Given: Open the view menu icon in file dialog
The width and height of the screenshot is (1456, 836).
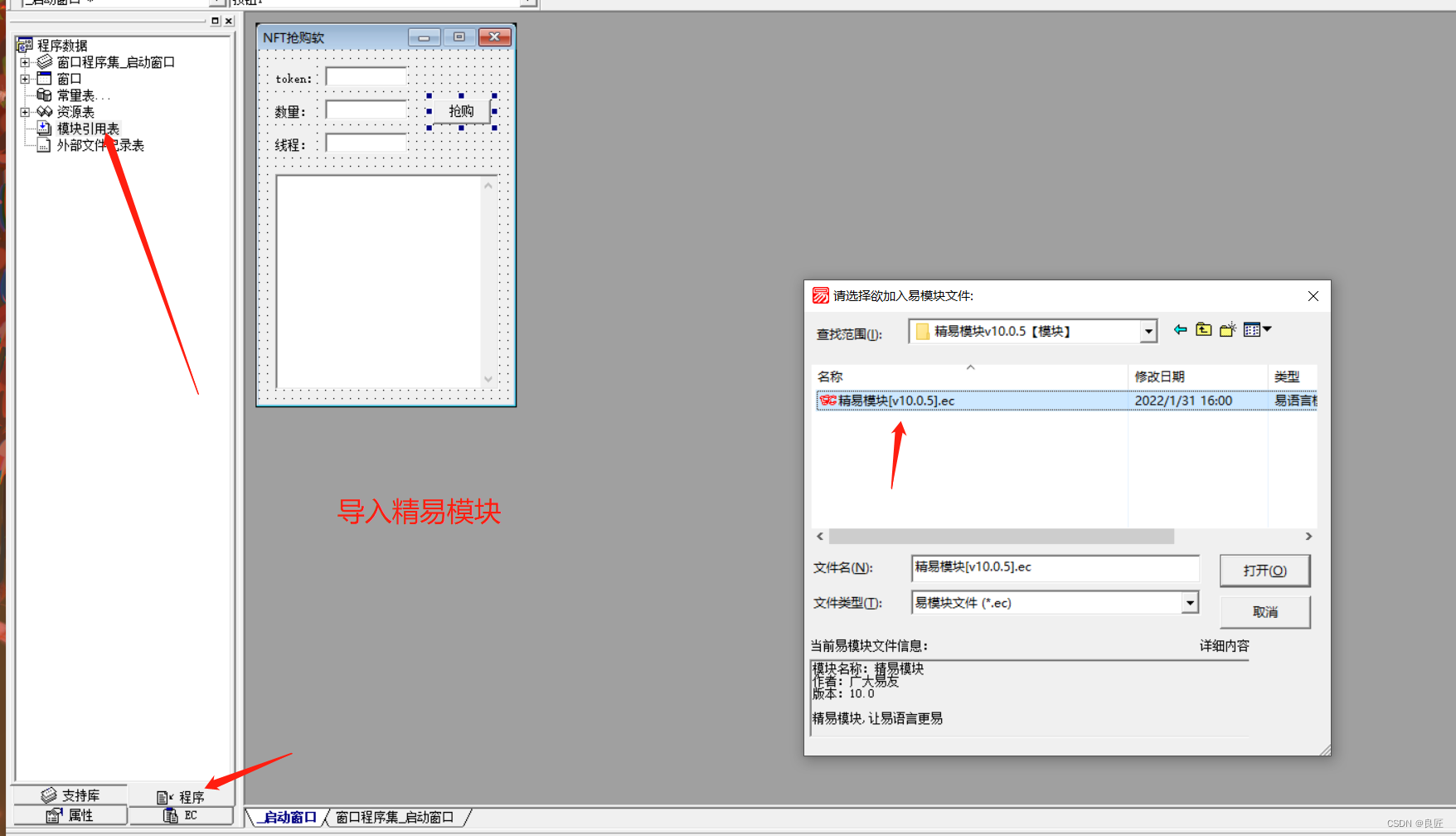Looking at the screenshot, I should [x=1257, y=330].
